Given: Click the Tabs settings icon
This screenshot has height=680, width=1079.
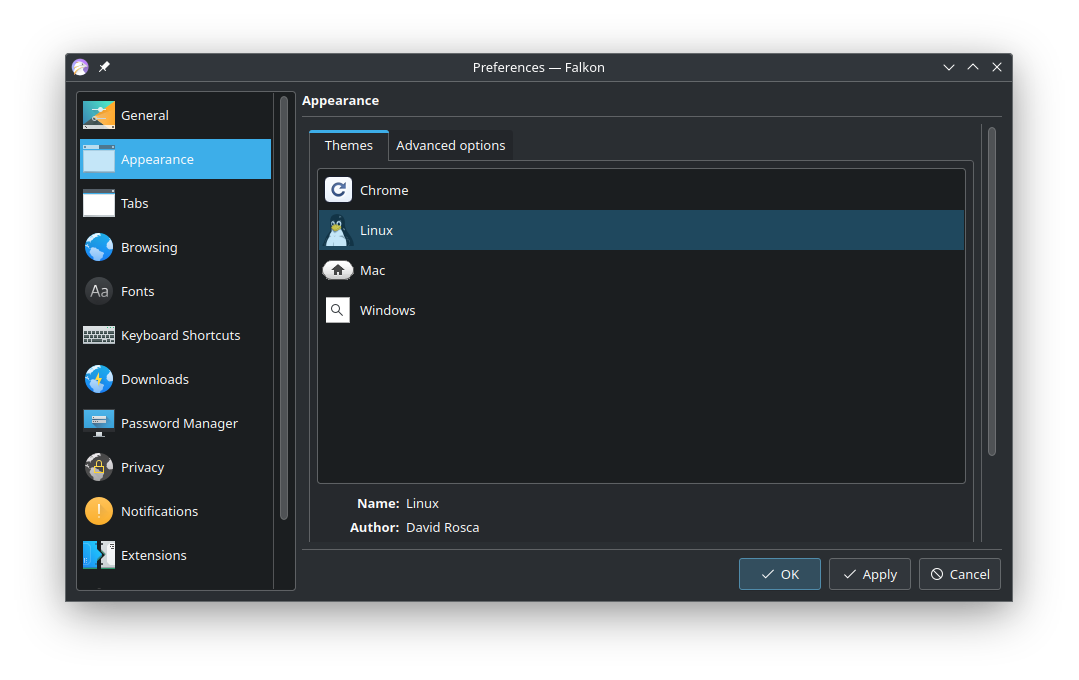Looking at the screenshot, I should [98, 203].
